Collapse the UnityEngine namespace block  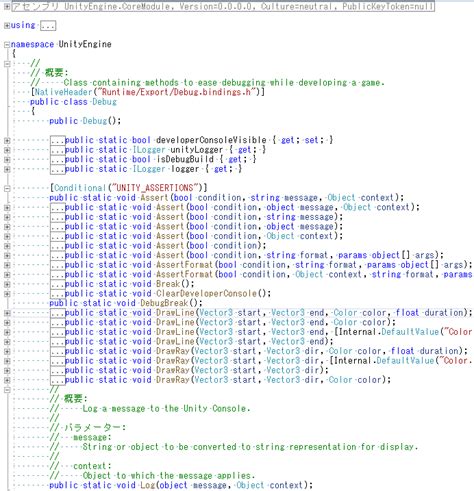[x=7, y=45]
